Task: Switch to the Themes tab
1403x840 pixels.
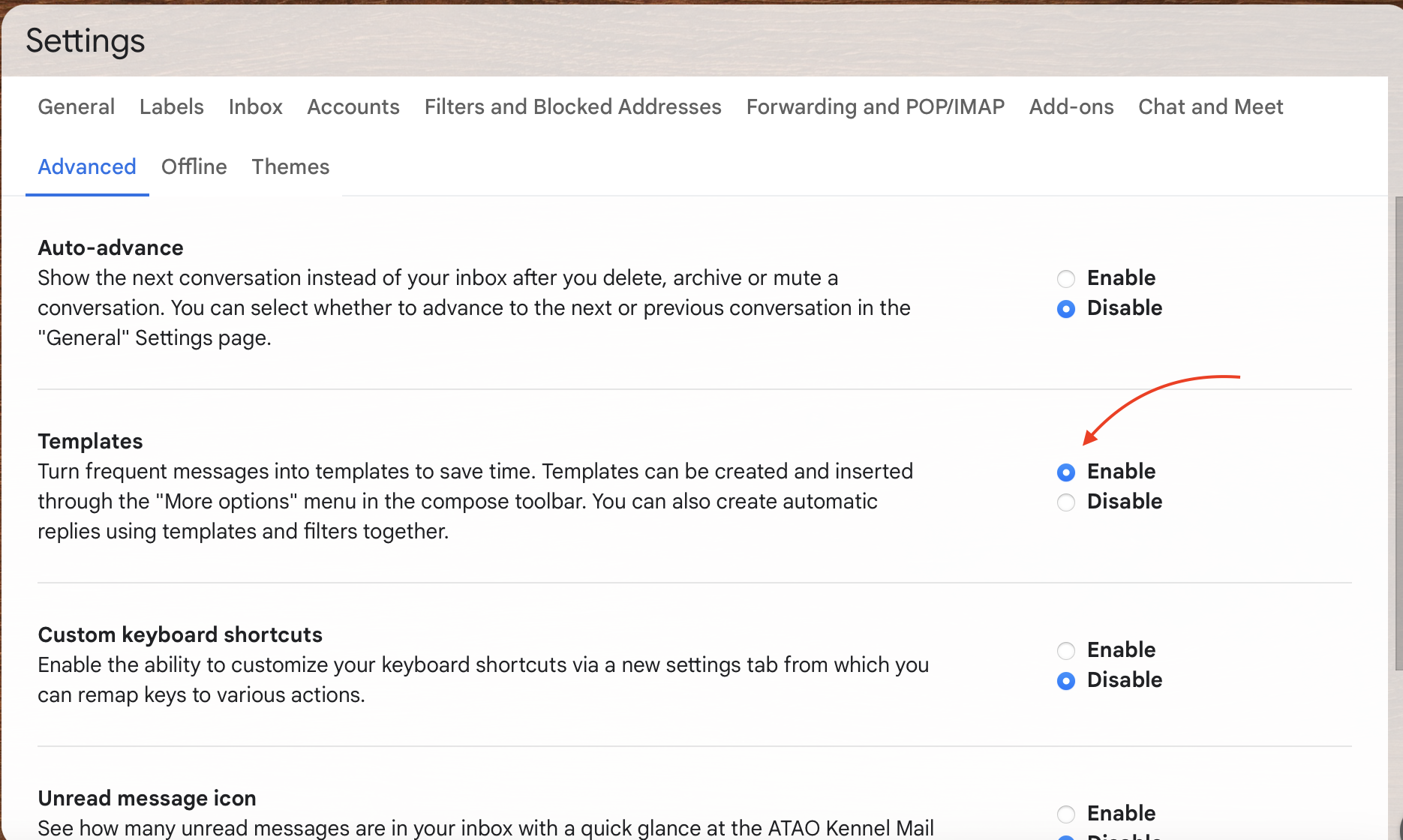Action: [291, 167]
